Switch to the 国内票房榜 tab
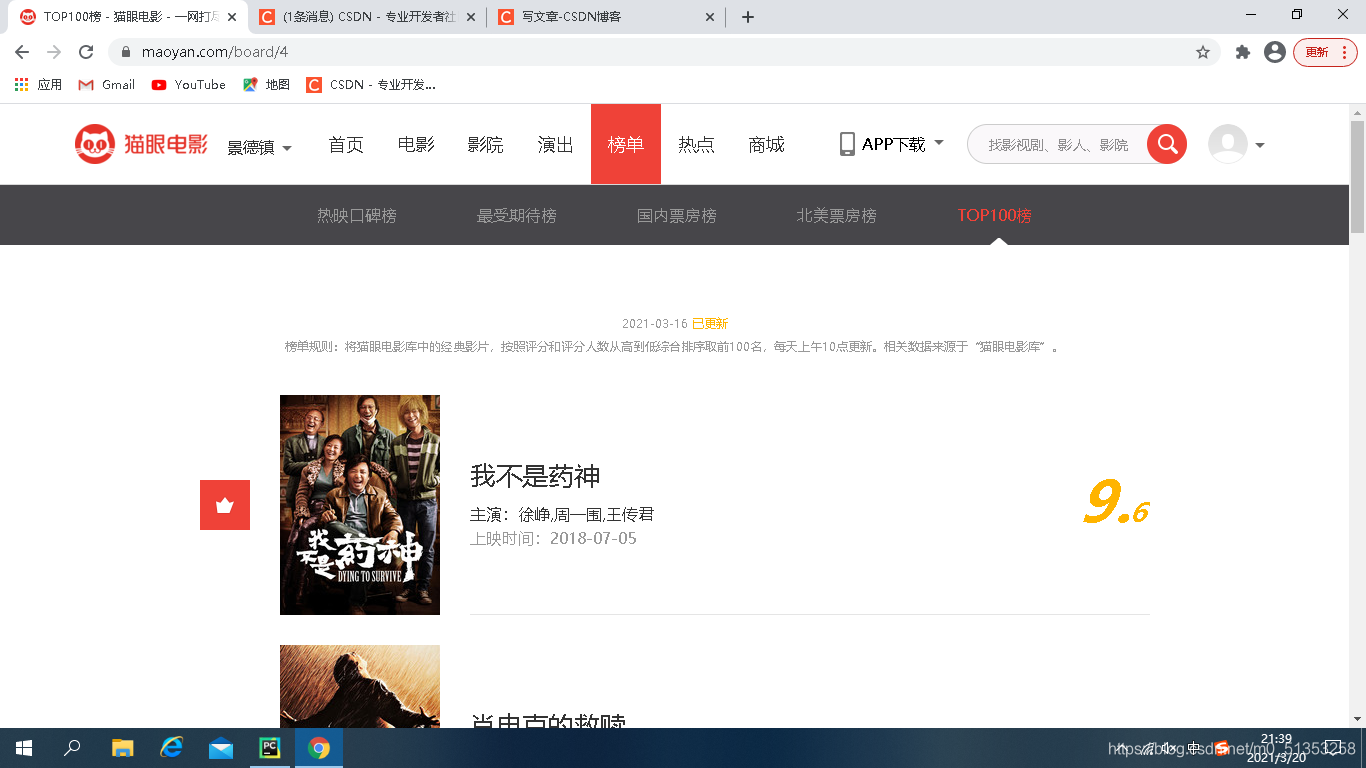The image size is (1366, 768). pos(677,215)
